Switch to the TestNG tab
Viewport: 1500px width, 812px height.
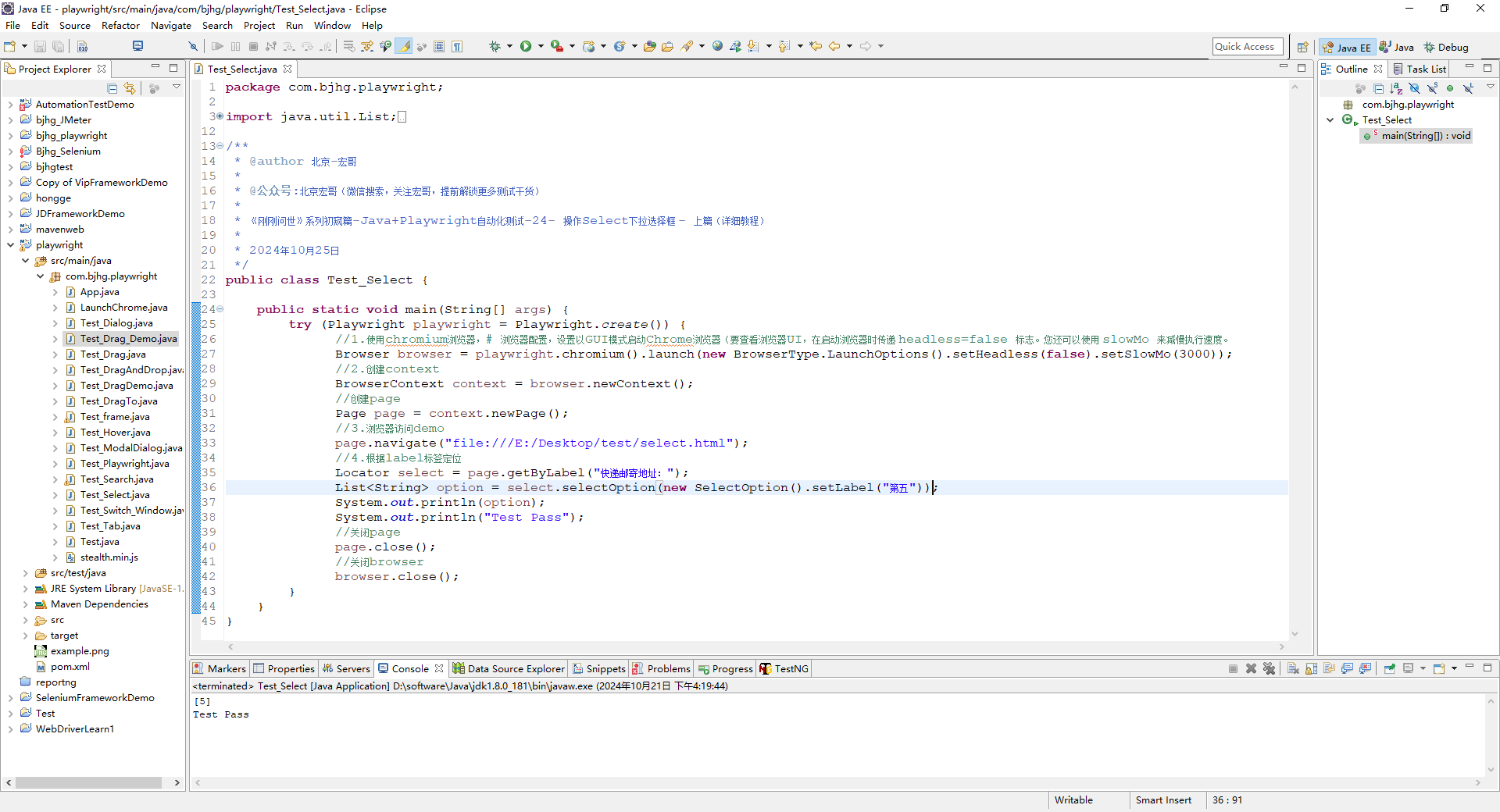(x=784, y=668)
